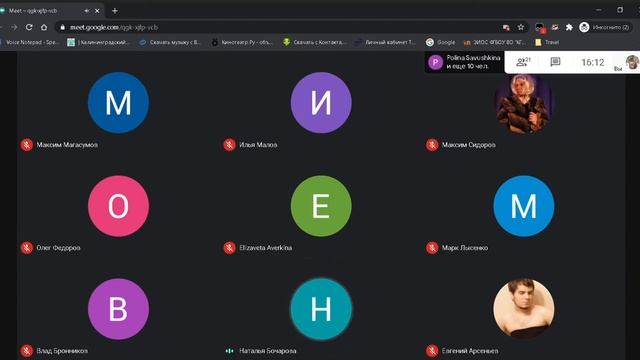640x360 pixels.
Task: Click muted mic icon of Евгений Арсеньев
Action: (x=432, y=351)
